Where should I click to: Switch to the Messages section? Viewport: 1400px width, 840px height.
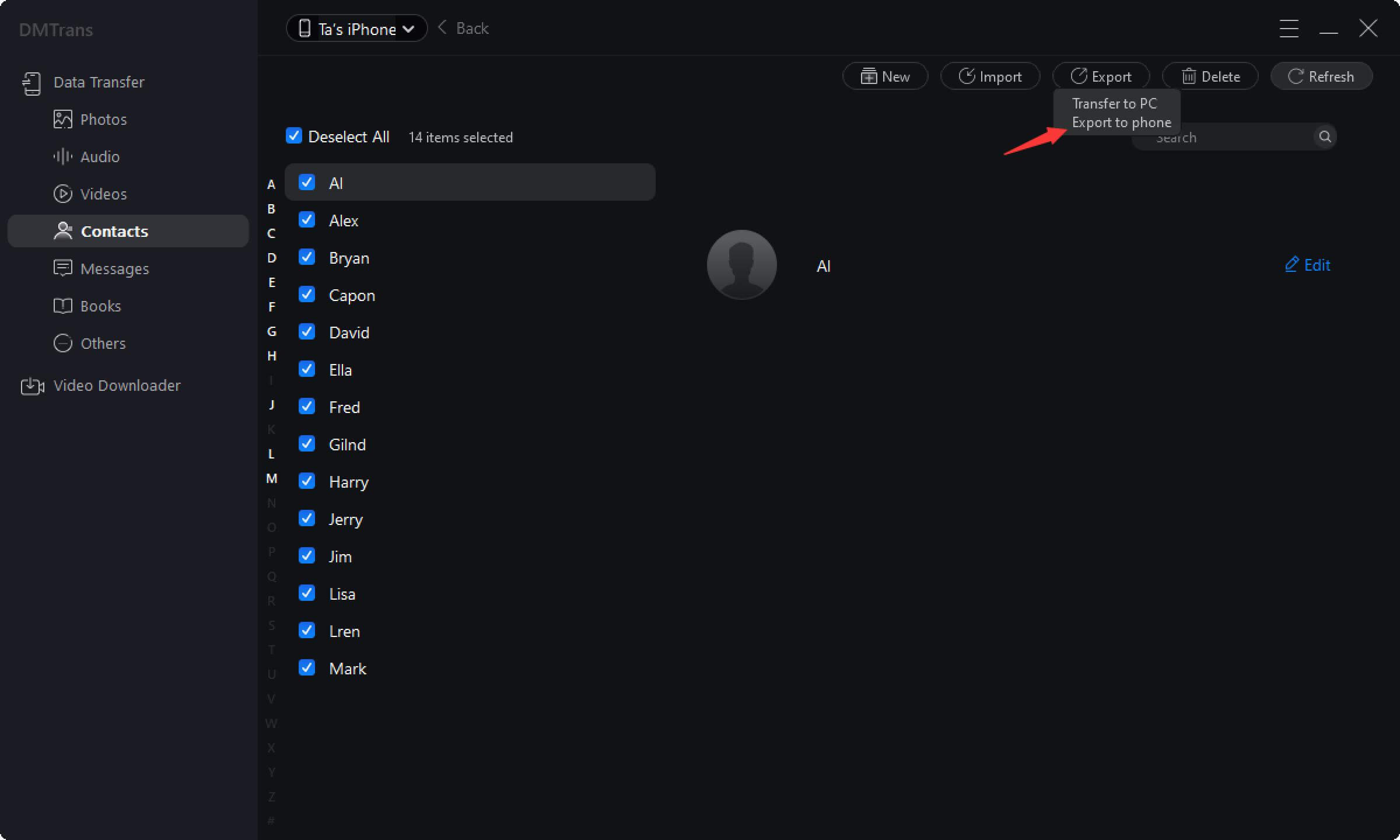[114, 268]
